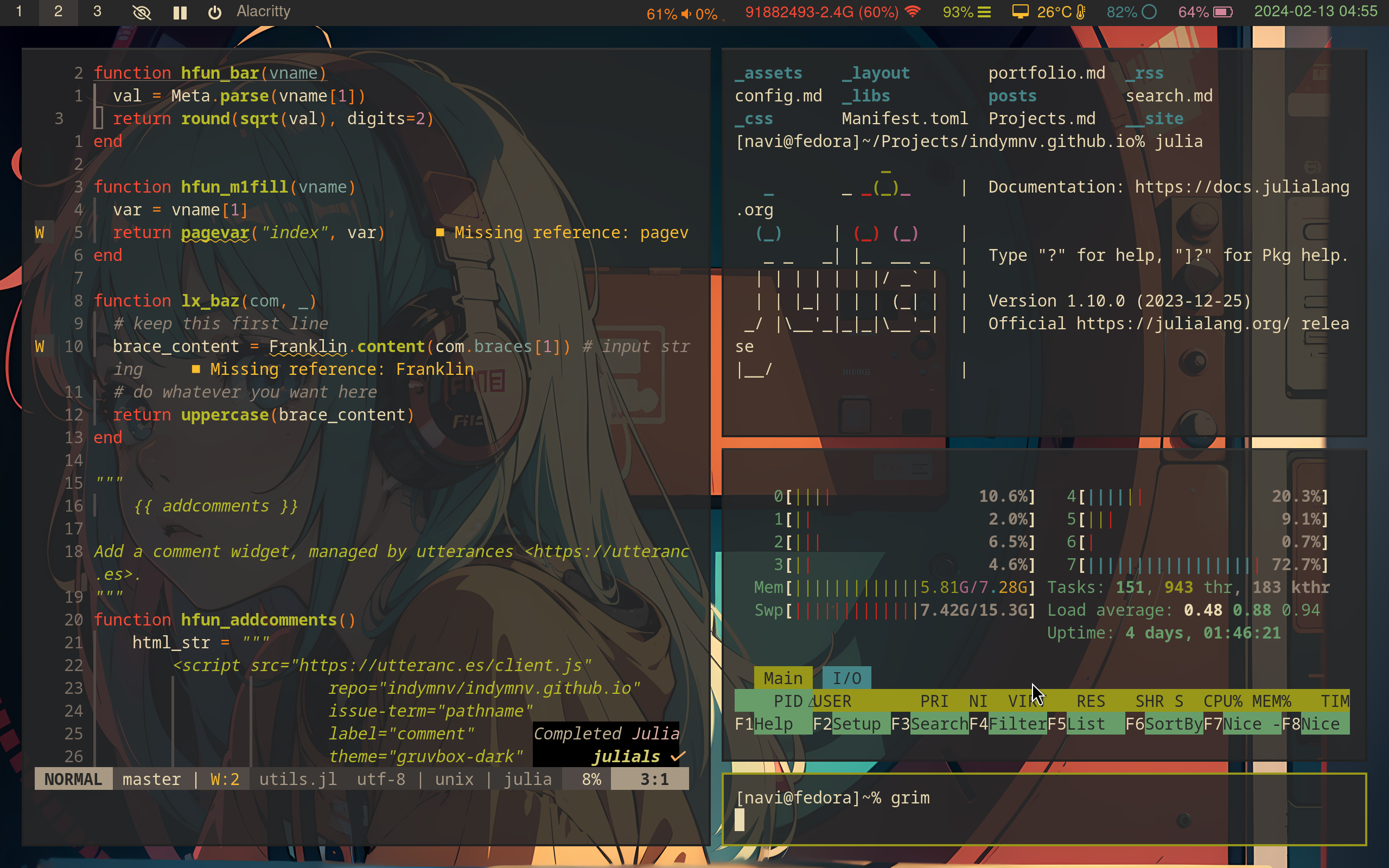This screenshot has height=868, width=1389.
Task: Sort htop by USER column
Action: [x=832, y=701]
